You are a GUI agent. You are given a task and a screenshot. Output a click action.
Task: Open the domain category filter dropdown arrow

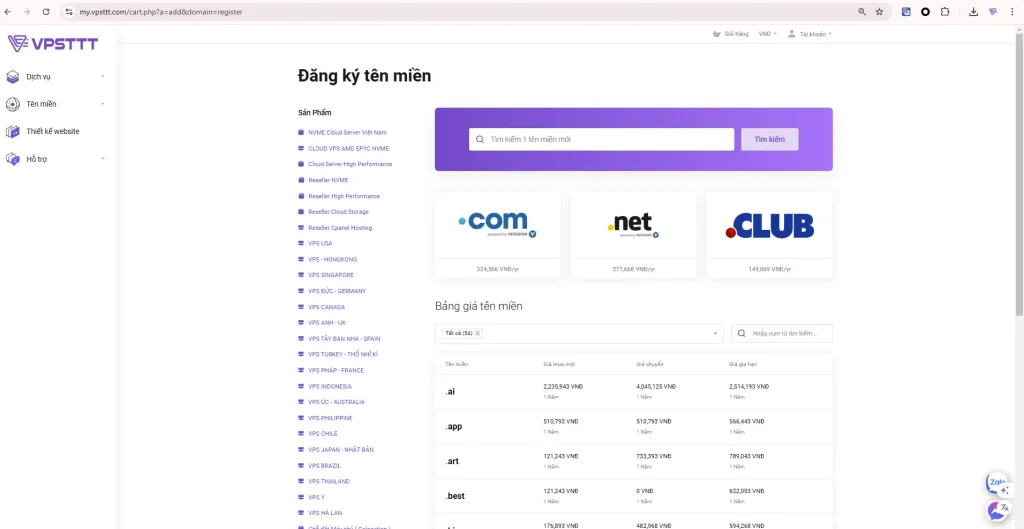tap(715, 333)
